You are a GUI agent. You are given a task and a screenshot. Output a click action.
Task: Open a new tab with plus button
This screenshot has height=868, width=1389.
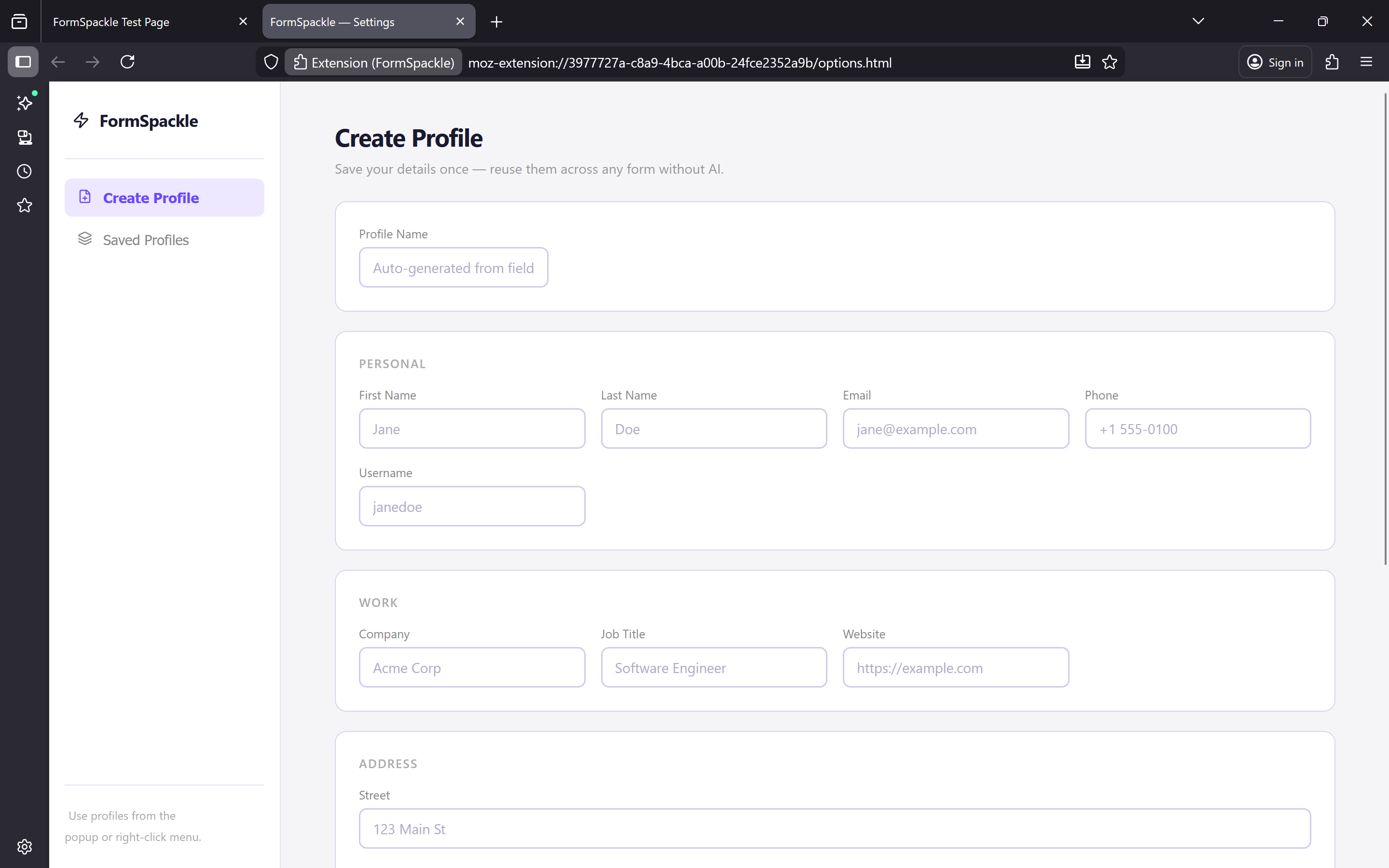pos(496,22)
